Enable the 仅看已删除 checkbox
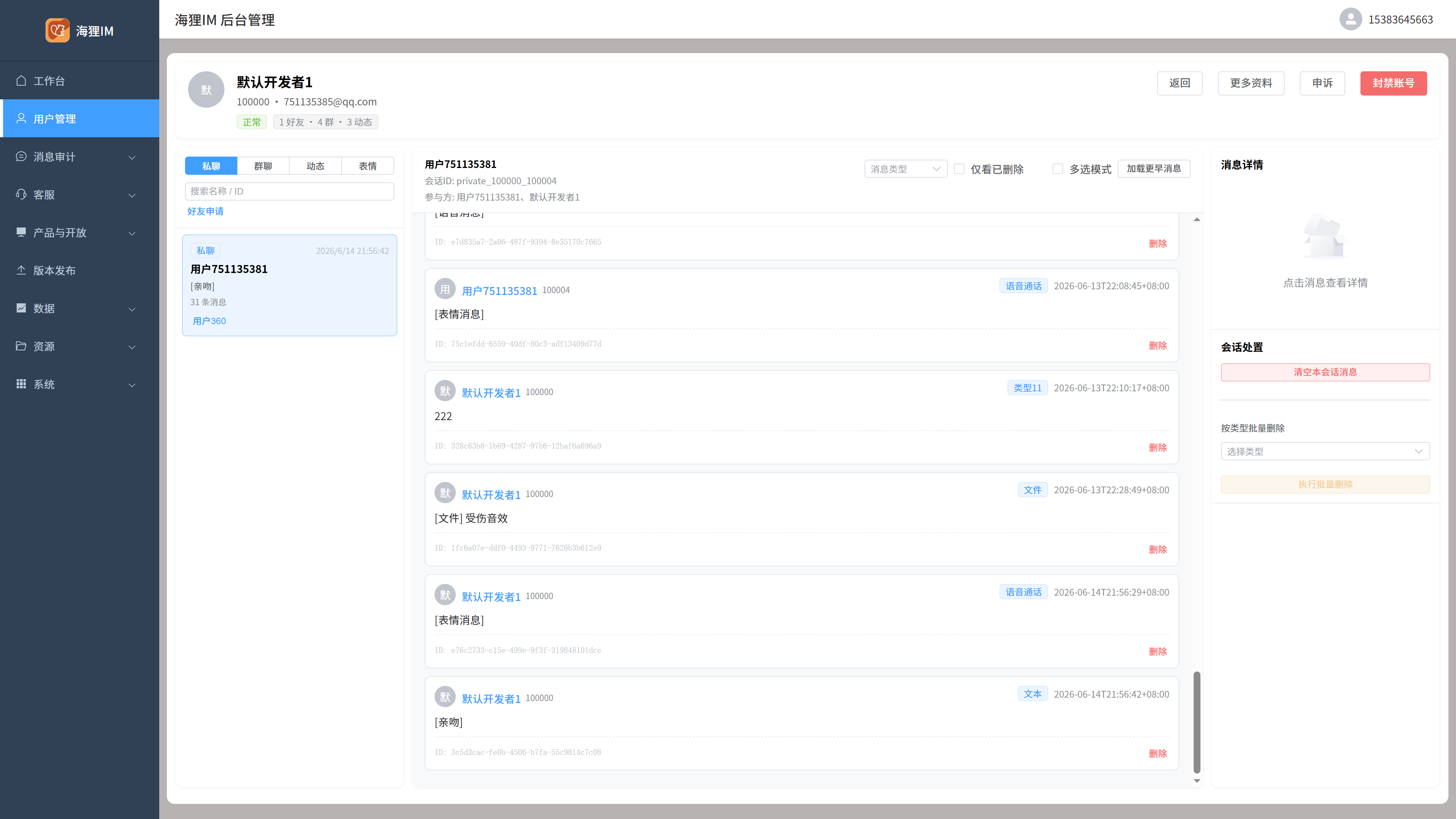This screenshot has height=819, width=1456. click(959, 168)
